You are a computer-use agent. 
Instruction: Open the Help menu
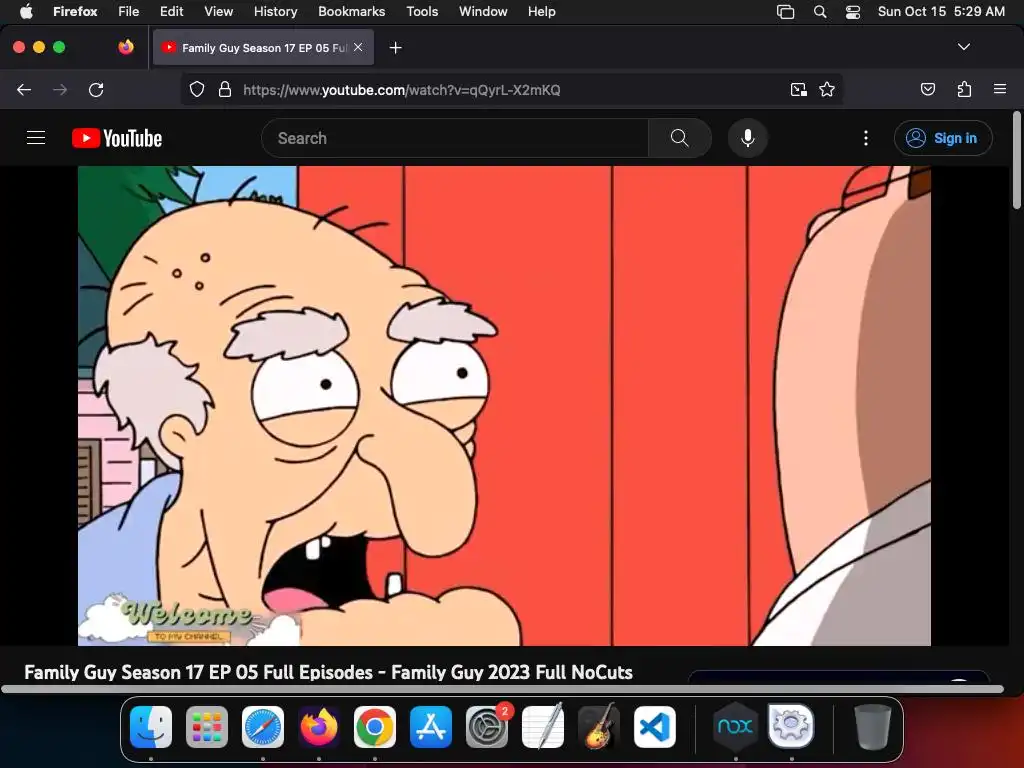(541, 11)
